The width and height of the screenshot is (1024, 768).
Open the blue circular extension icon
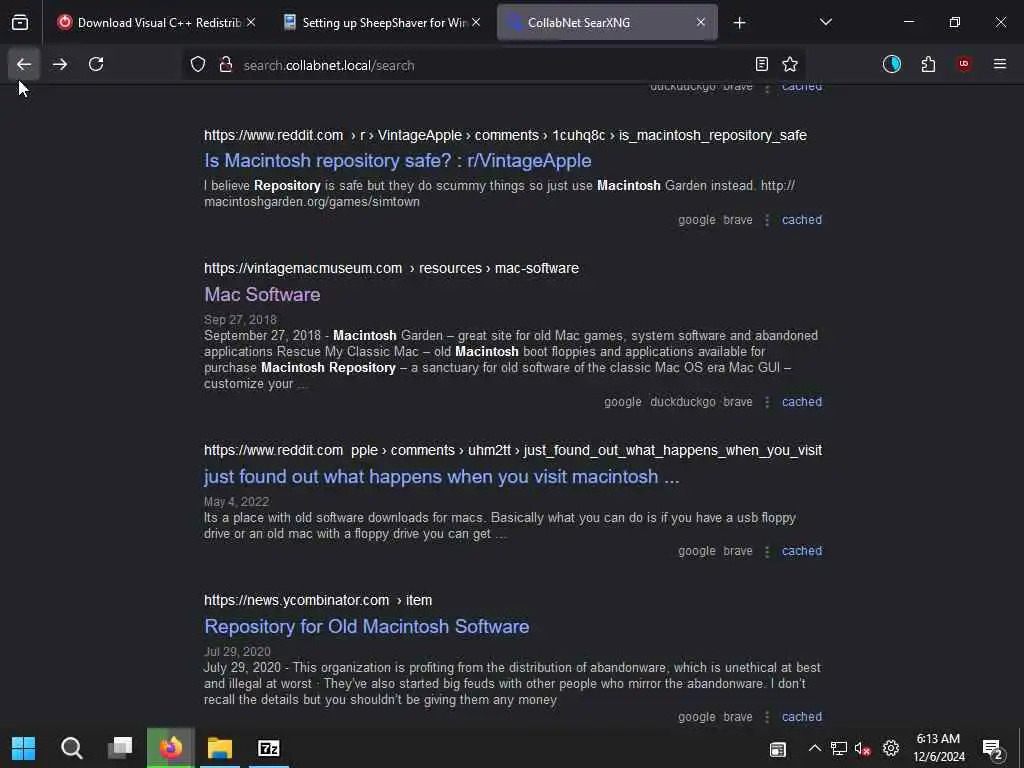pyautogui.click(x=891, y=64)
